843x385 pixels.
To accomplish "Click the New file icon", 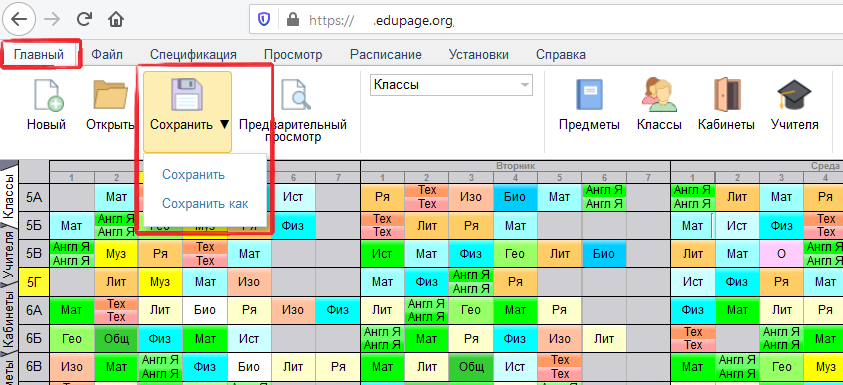I will point(48,96).
